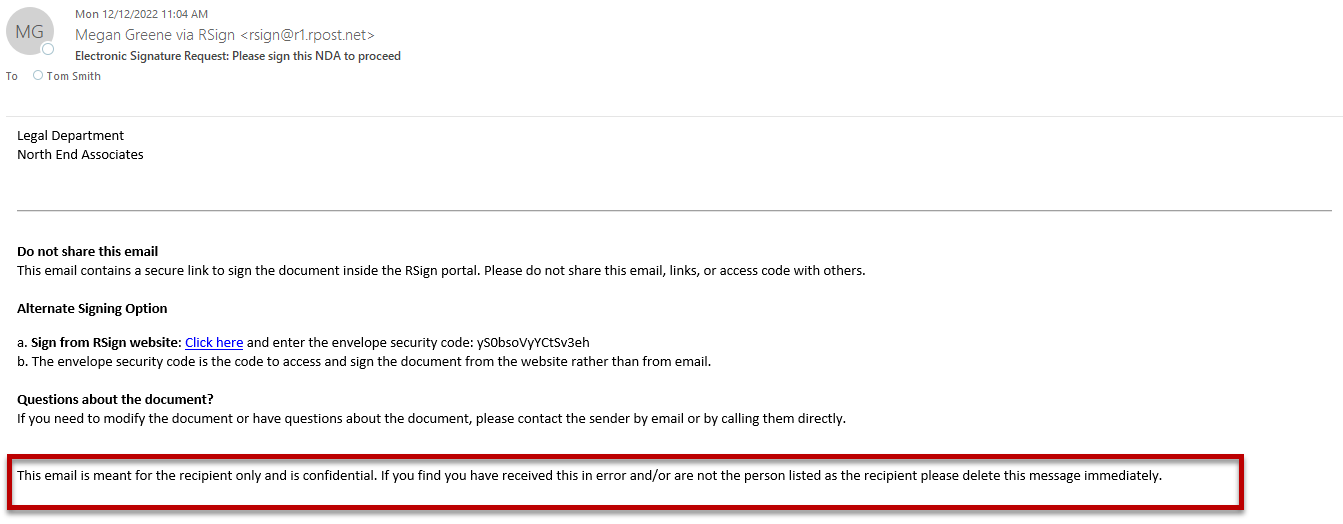Click the presence status dot on the avatar
Screen dimensions: 1343x524
(x=47, y=49)
